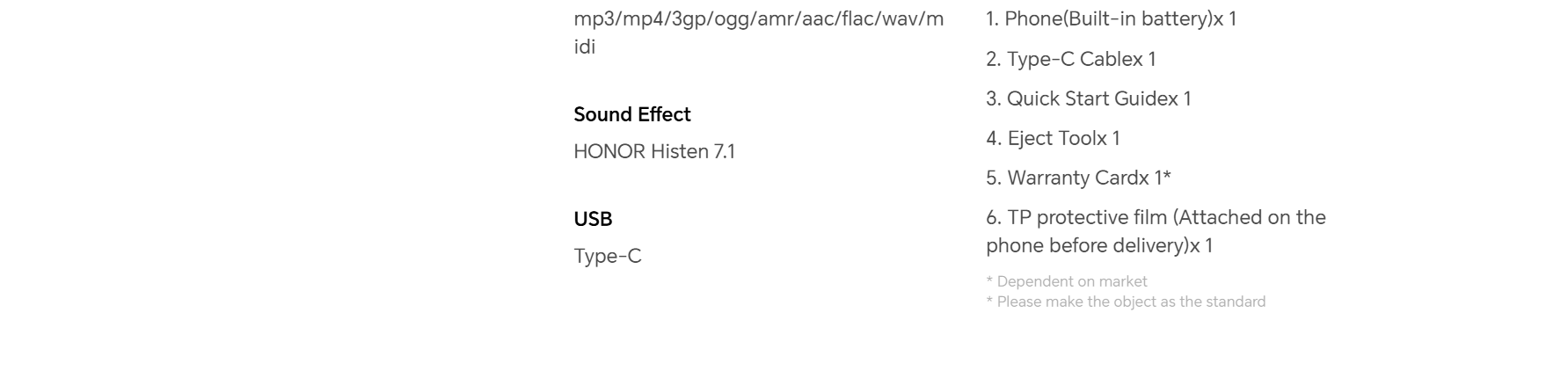Click the Dependent on market footnote

coord(1067,281)
